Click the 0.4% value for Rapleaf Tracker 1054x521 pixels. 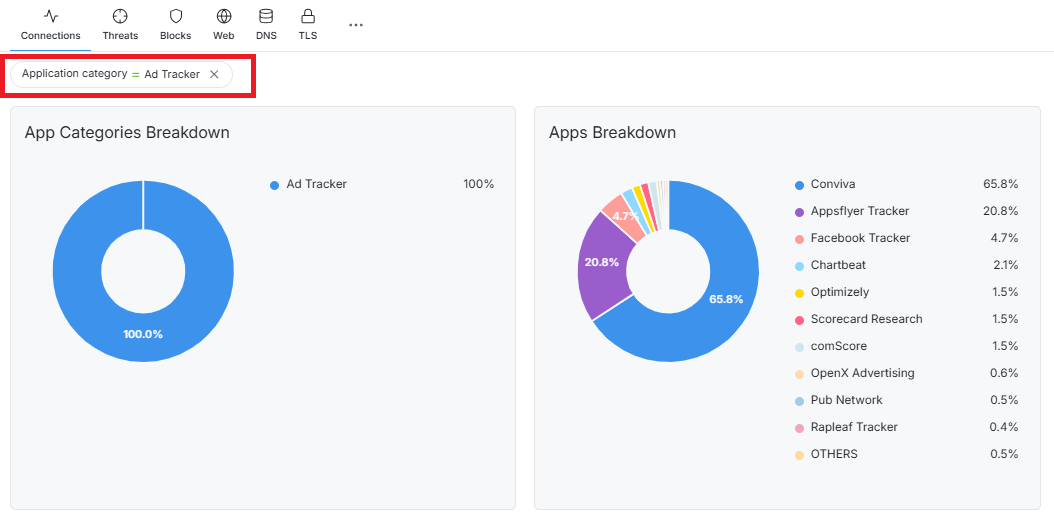click(1004, 427)
